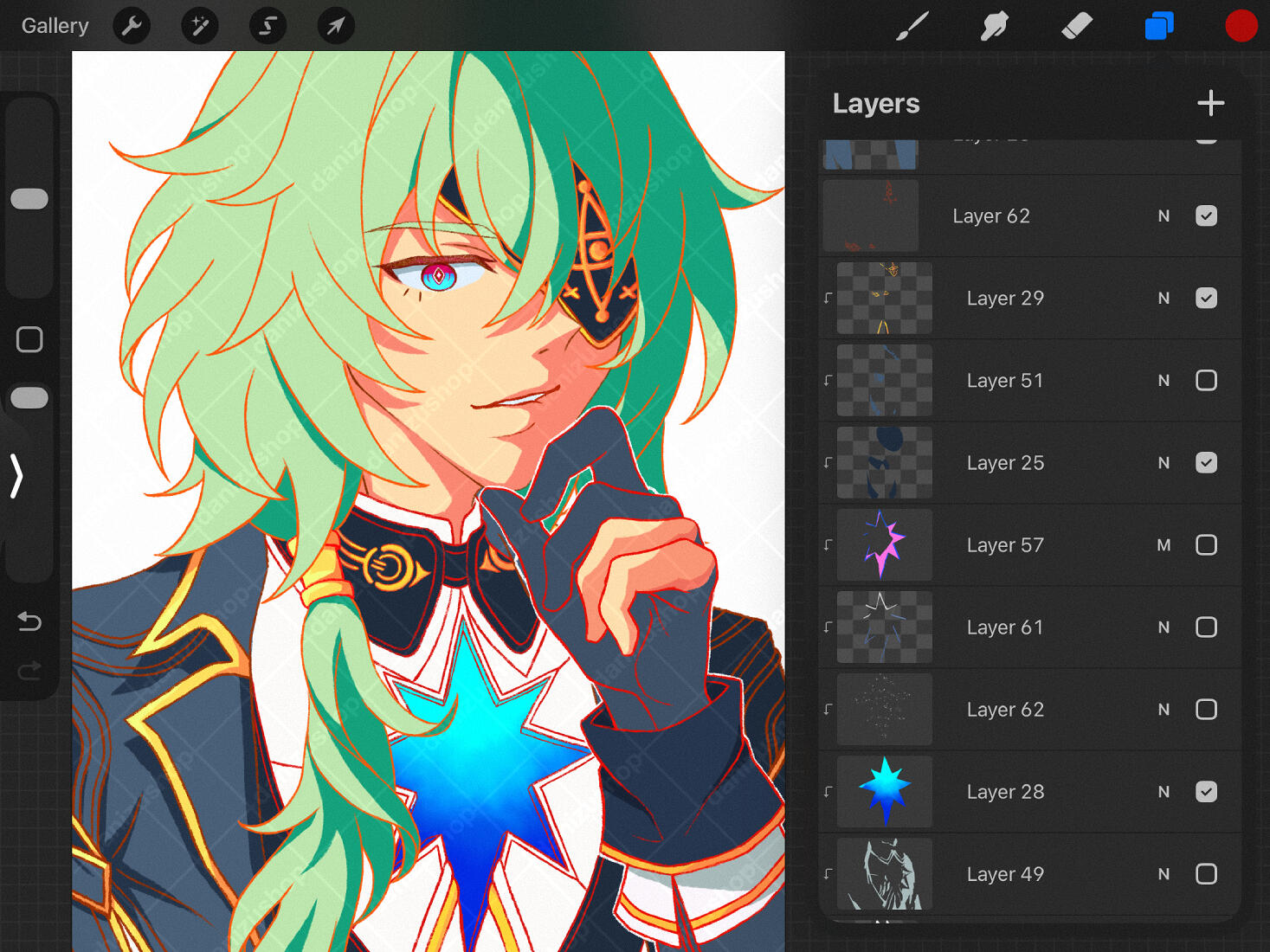Viewport: 1270px width, 952px height.
Task: Open the Adjustments magic wand menu
Action: [199, 26]
